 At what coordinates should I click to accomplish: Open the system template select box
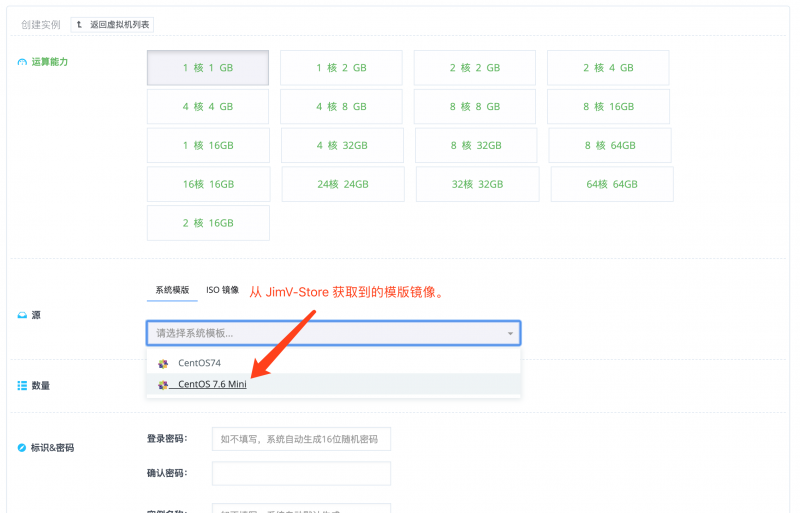coord(334,333)
